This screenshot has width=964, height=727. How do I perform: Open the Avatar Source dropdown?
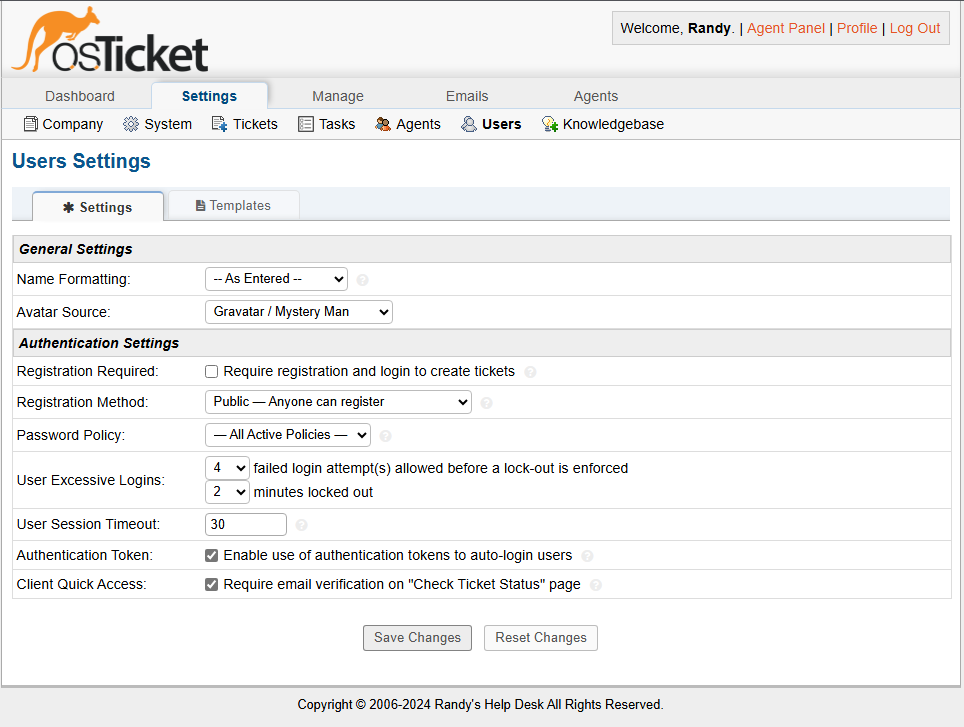pos(298,311)
